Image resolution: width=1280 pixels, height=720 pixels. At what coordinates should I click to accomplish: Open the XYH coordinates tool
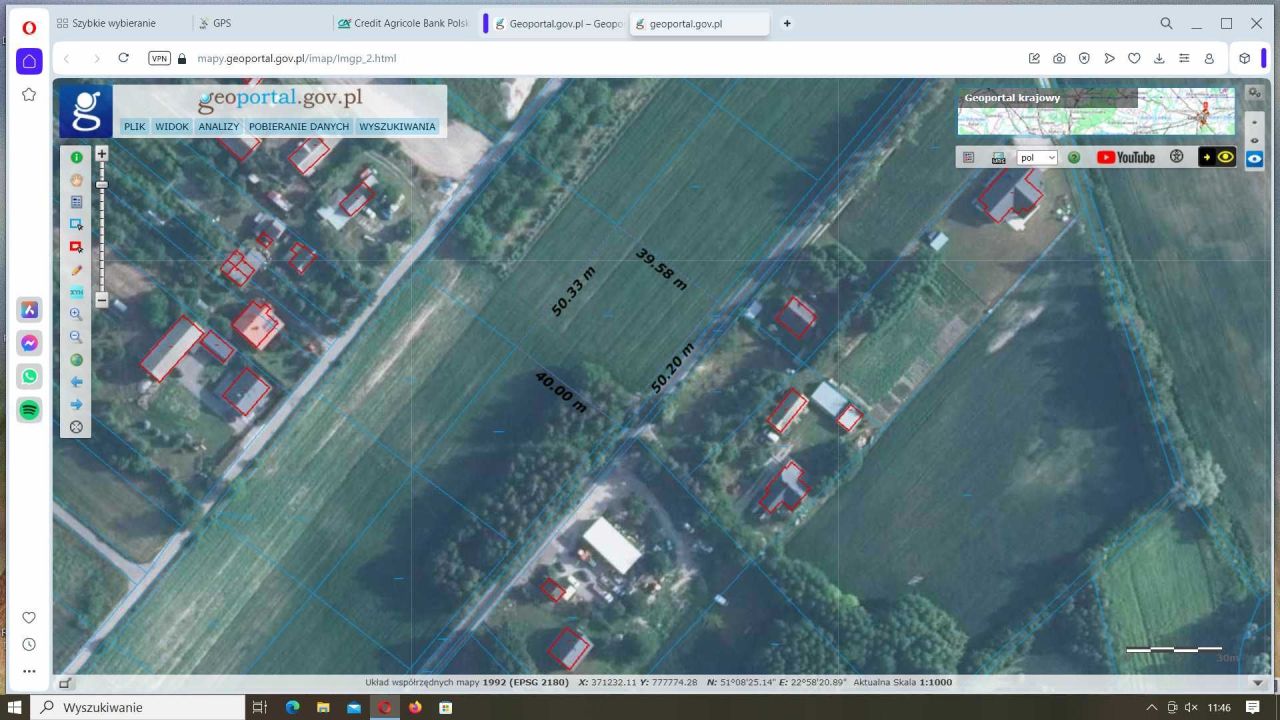pos(76,292)
